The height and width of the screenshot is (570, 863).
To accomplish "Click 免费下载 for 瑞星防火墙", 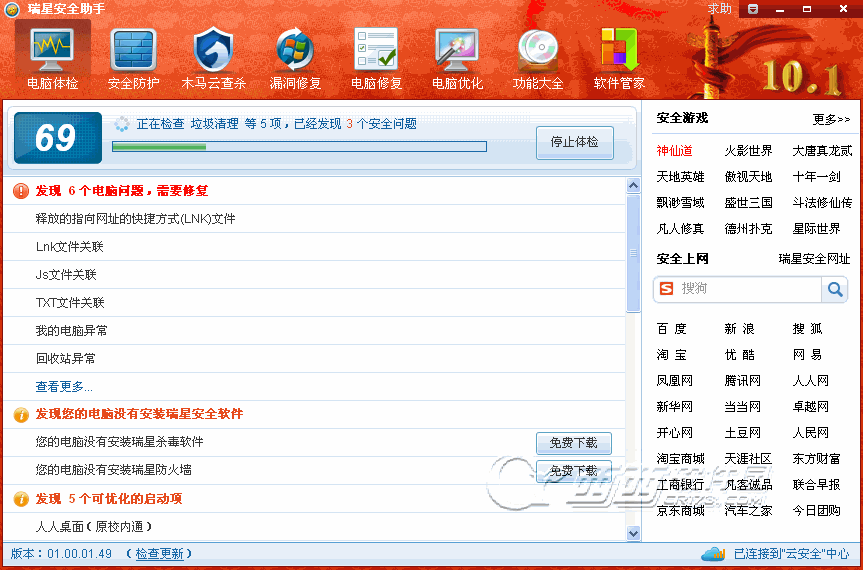I will coord(573,471).
